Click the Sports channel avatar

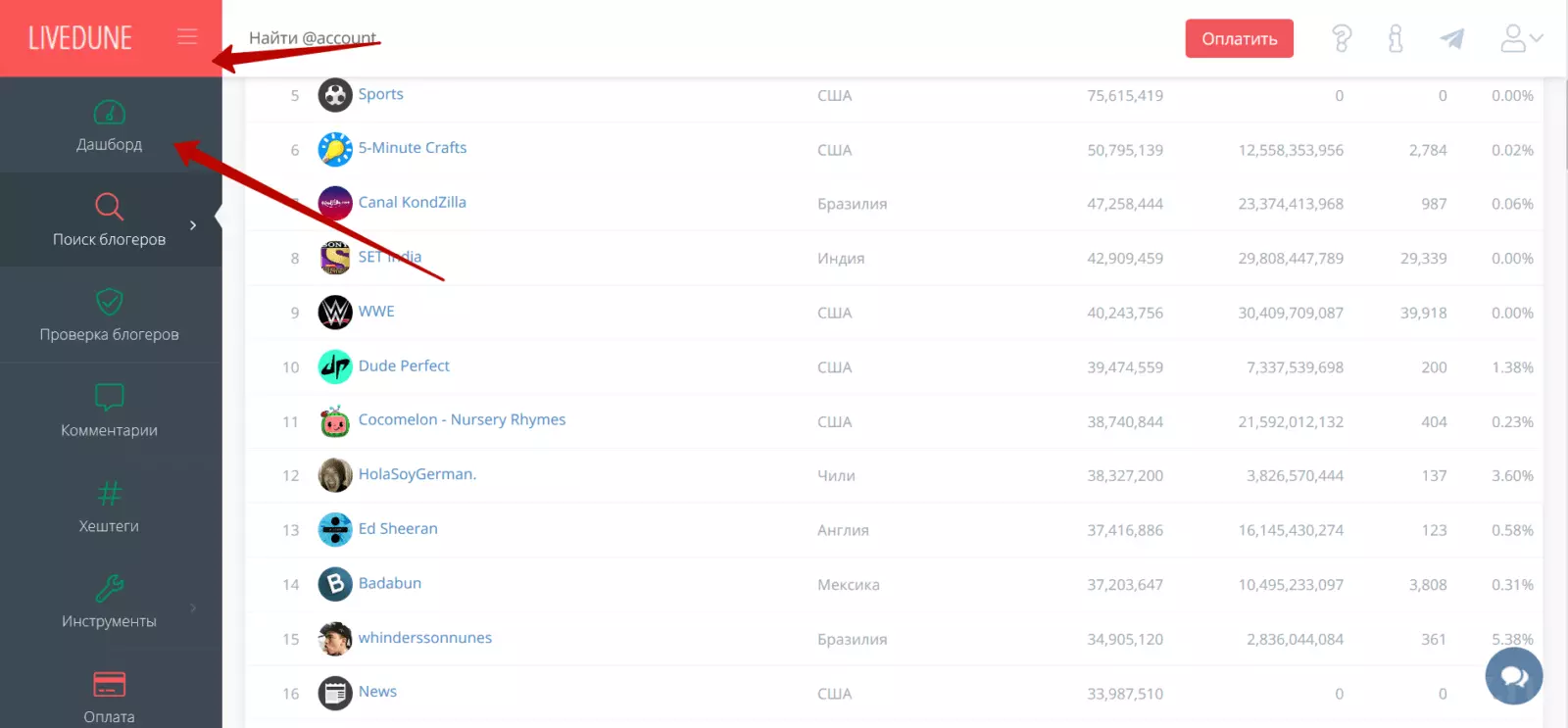coord(335,95)
